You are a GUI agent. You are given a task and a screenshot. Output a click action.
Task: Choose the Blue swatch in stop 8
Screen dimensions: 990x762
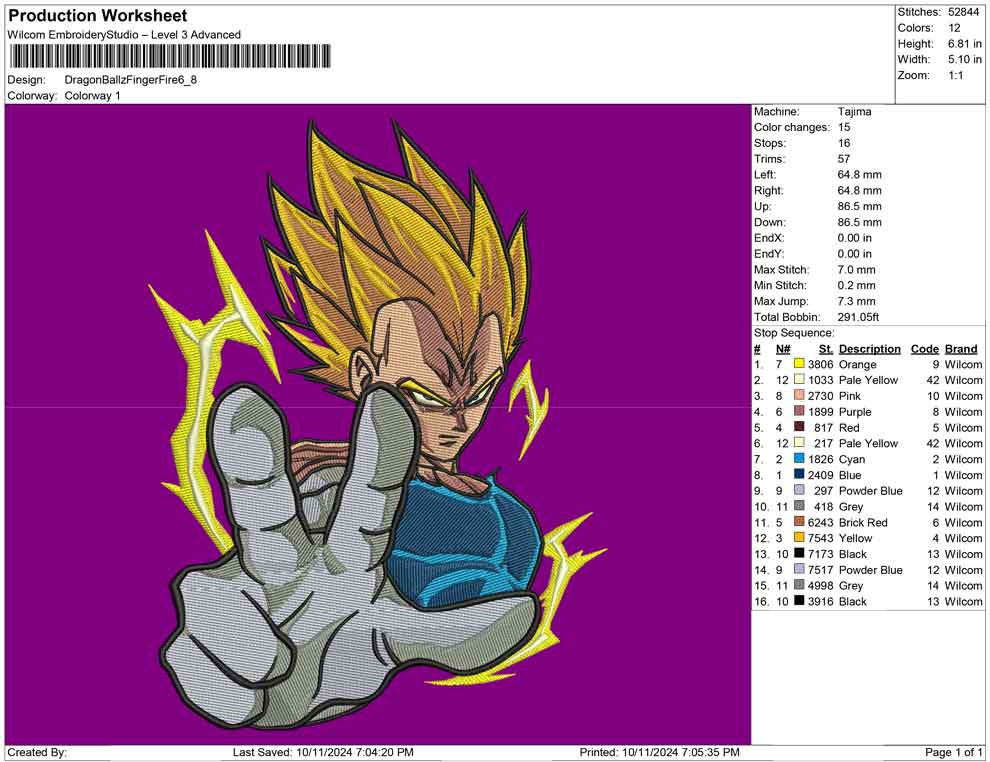click(799, 475)
